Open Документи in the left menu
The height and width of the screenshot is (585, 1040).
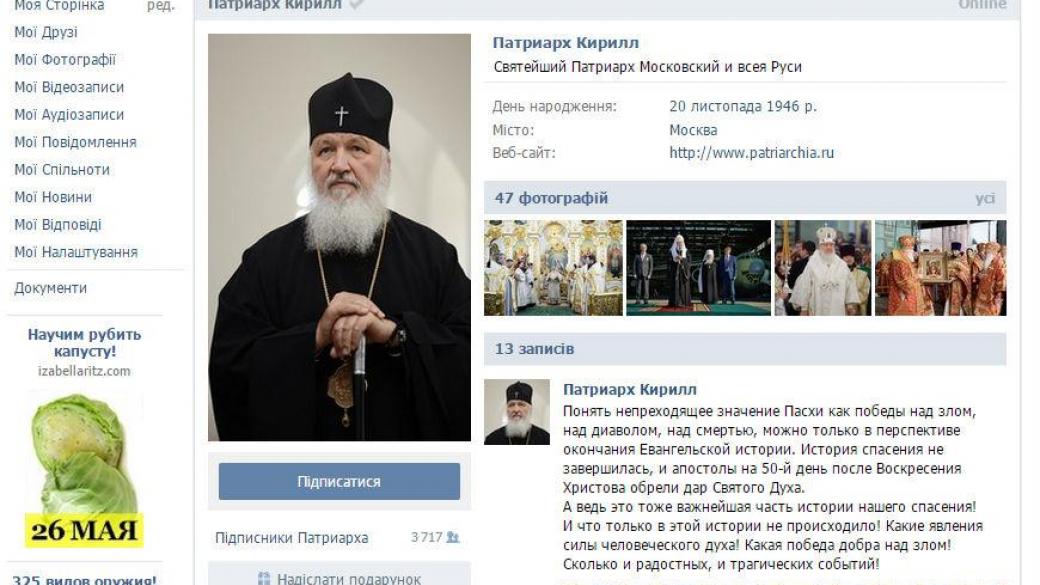click(x=50, y=288)
